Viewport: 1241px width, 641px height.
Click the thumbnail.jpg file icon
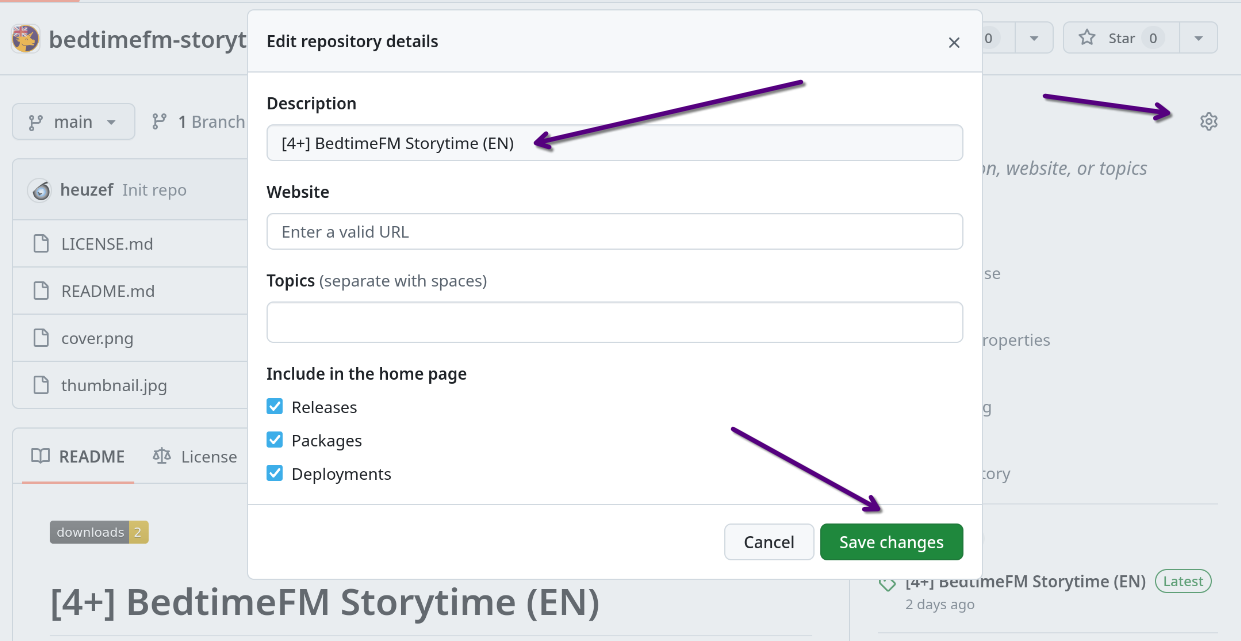[x=41, y=385]
